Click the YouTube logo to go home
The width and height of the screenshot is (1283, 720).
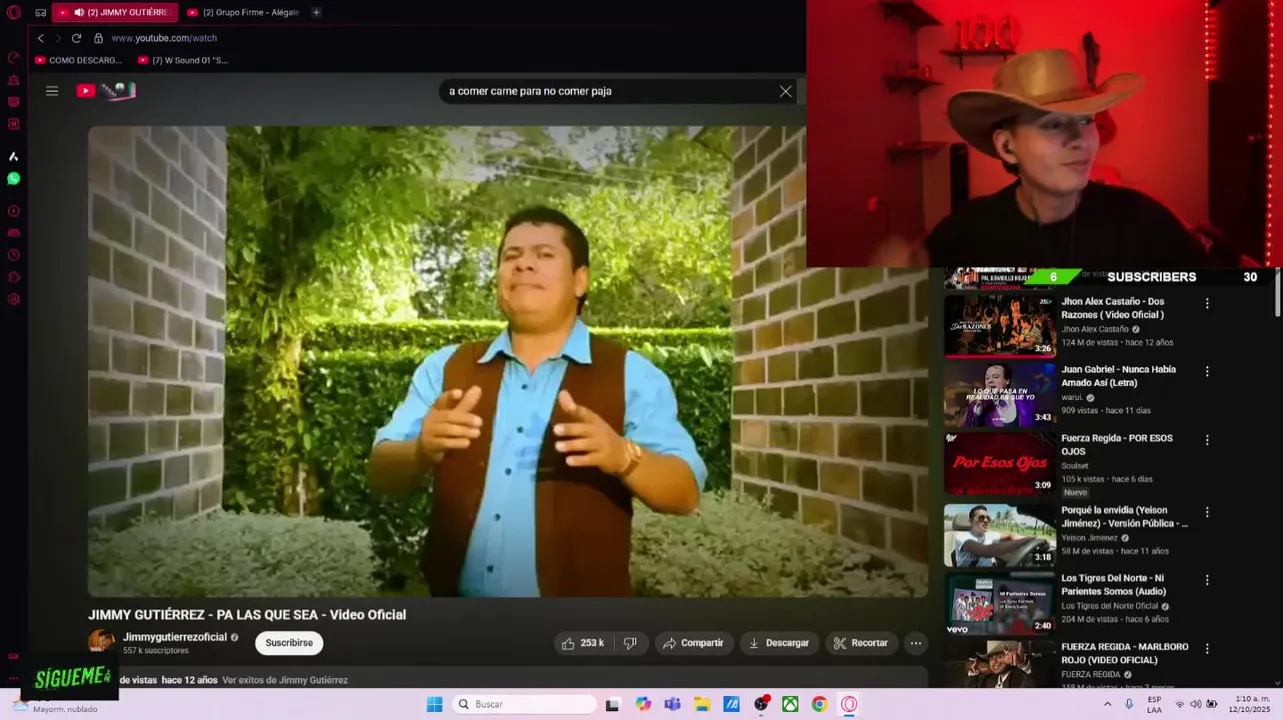point(105,91)
